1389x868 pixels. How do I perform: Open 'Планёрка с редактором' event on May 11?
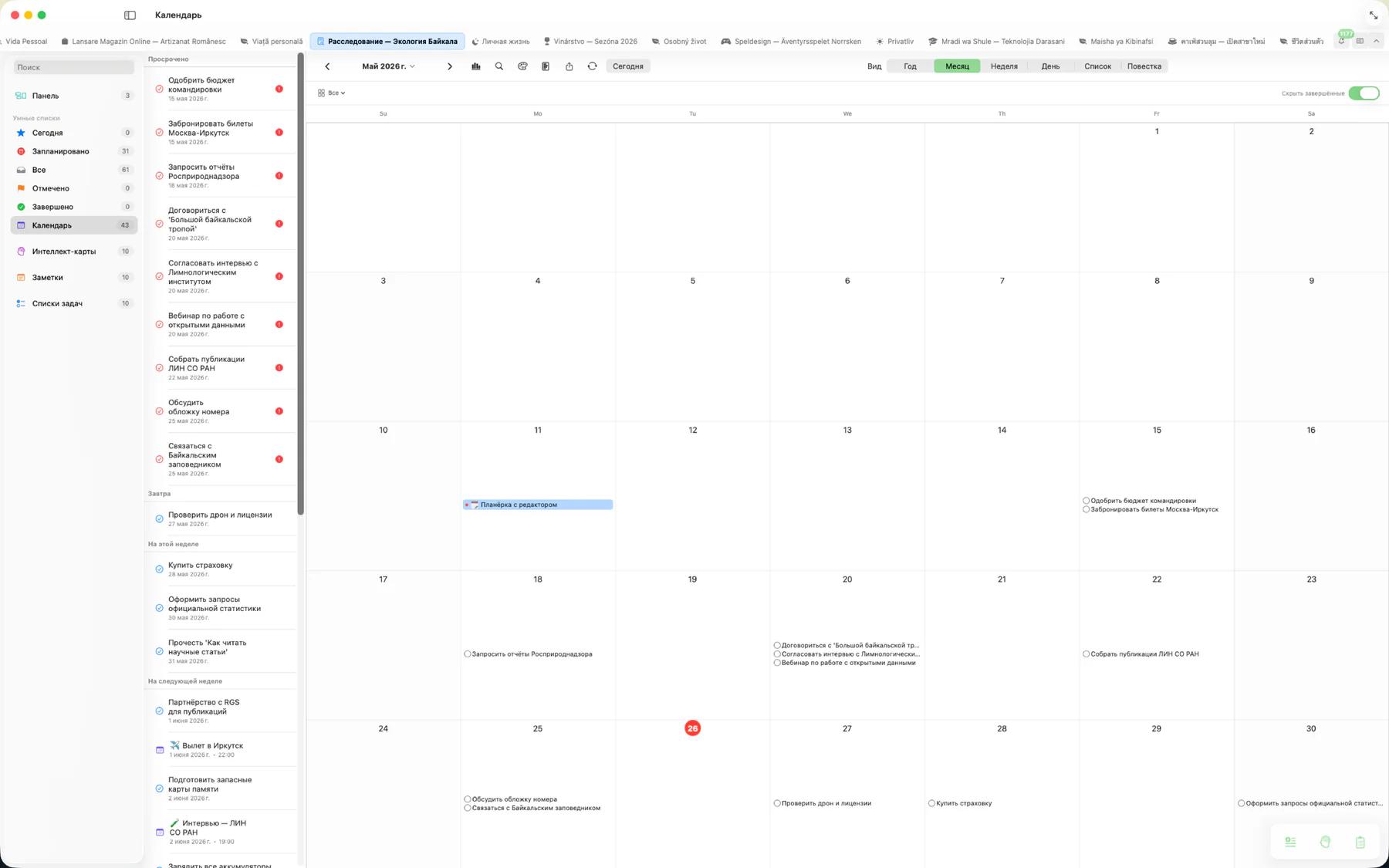pyautogui.click(x=538, y=505)
